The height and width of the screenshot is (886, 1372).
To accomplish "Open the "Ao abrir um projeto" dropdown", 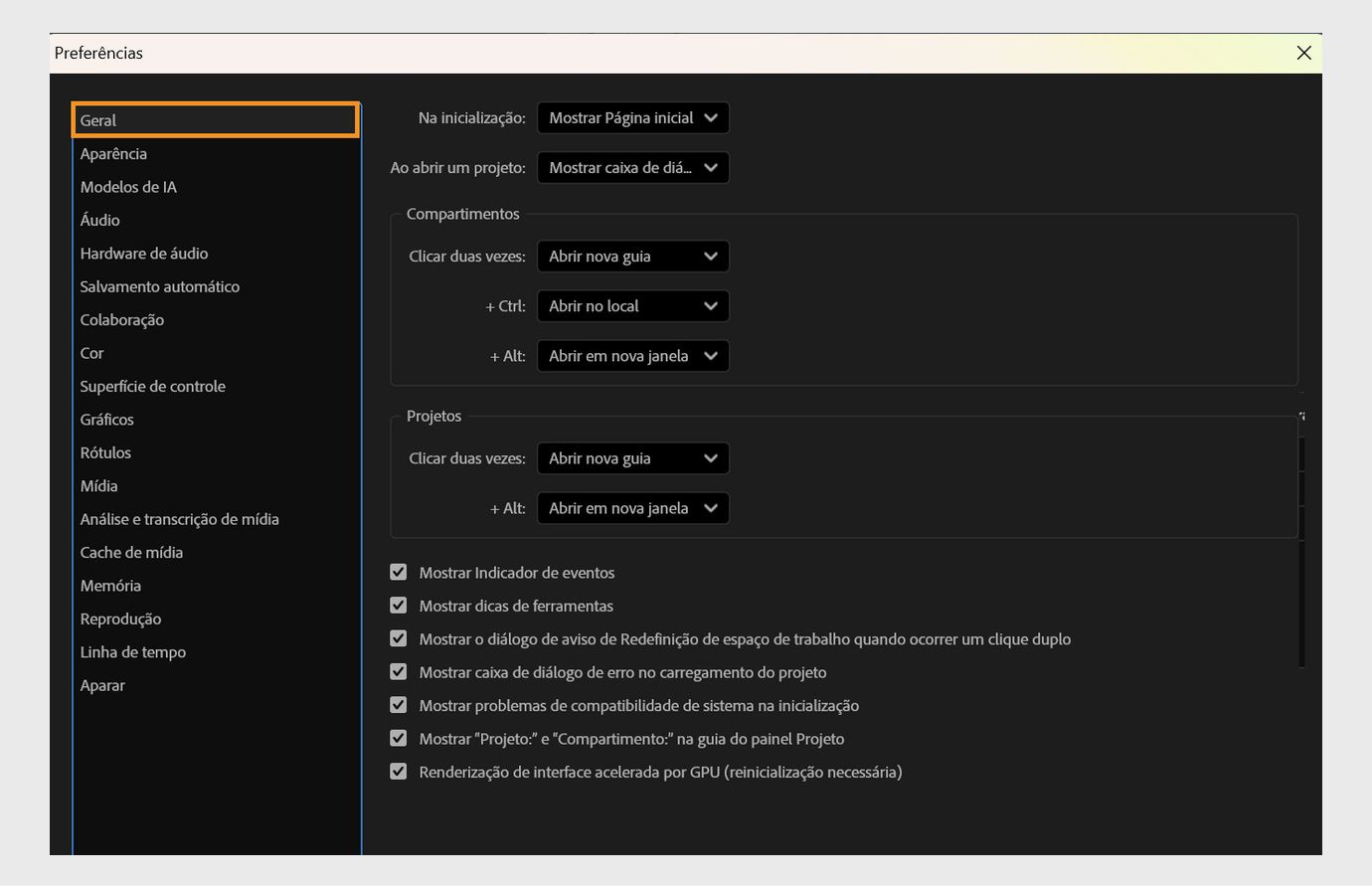I will tap(632, 167).
